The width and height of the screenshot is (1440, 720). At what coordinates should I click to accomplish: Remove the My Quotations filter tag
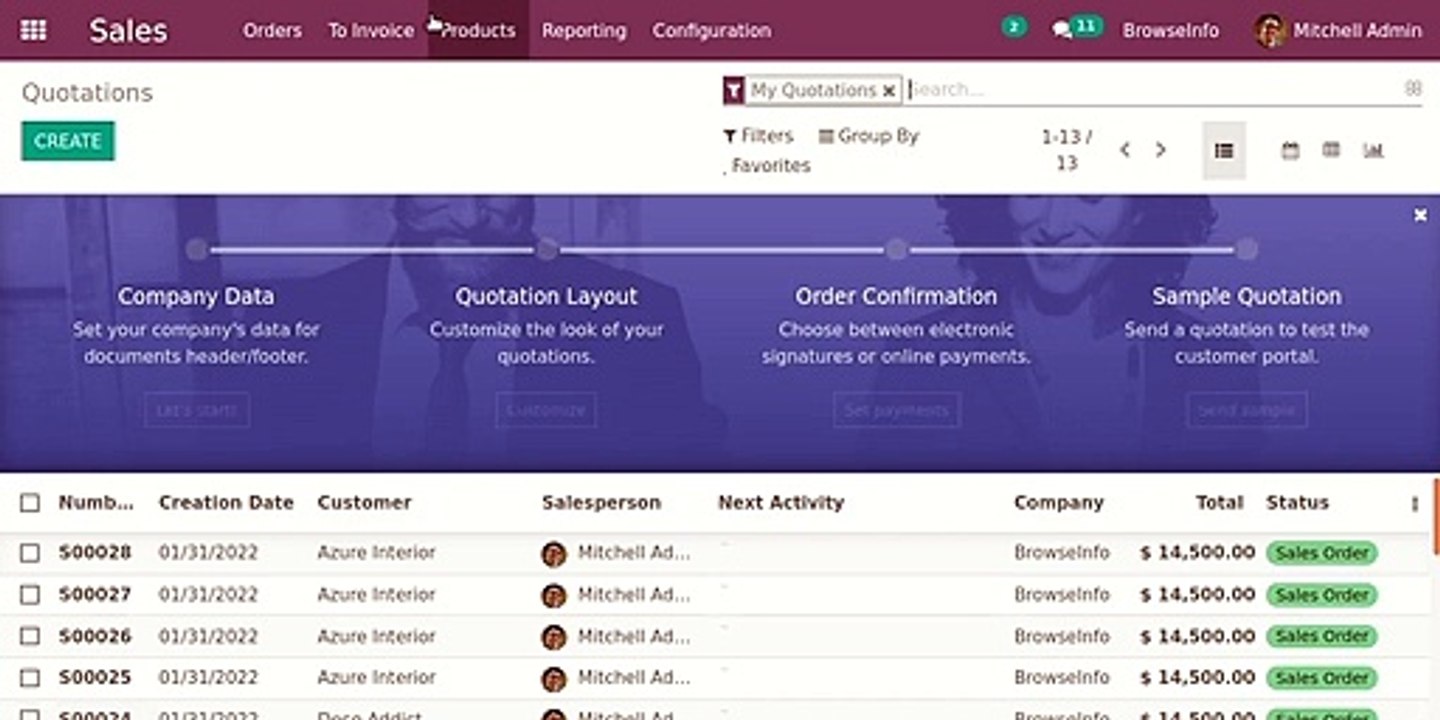coord(889,91)
